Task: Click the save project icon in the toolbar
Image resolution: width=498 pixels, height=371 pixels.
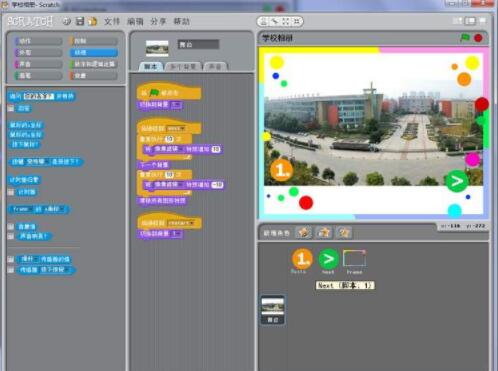Action: click(x=80, y=21)
